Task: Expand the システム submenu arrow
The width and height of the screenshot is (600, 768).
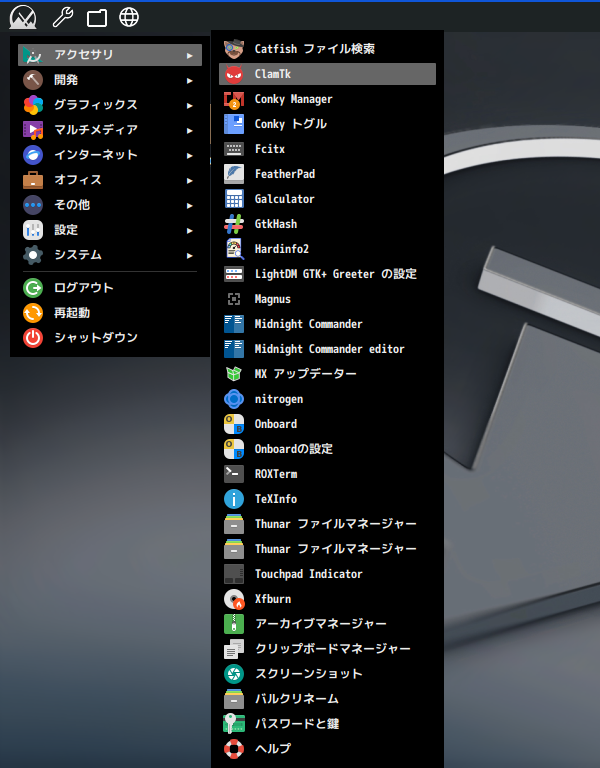Action: (190, 255)
